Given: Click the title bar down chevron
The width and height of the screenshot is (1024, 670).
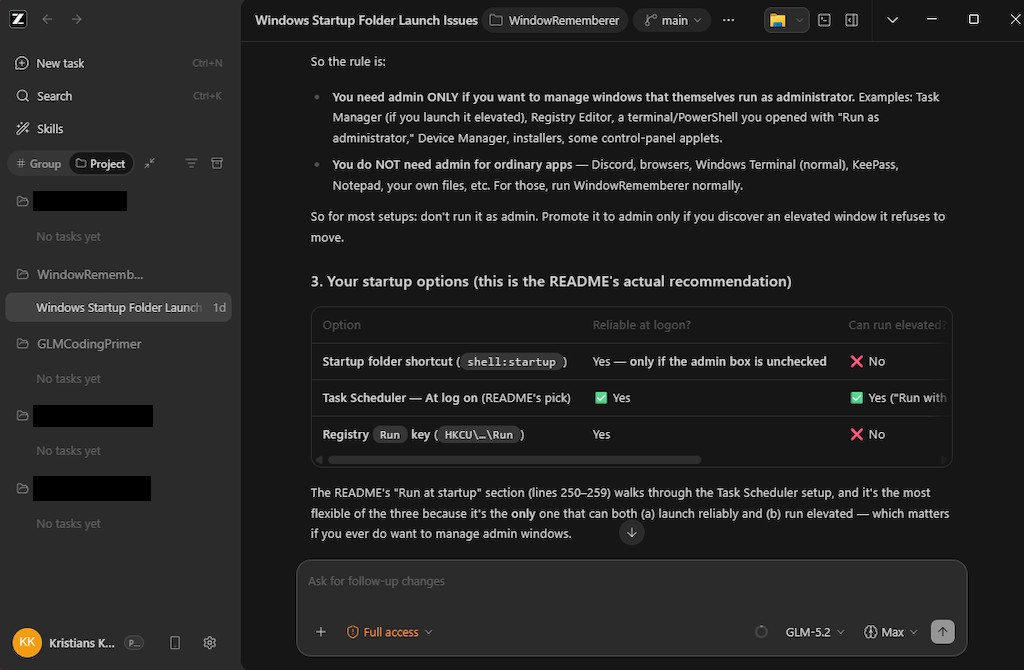Looking at the screenshot, I should pos(893,20).
